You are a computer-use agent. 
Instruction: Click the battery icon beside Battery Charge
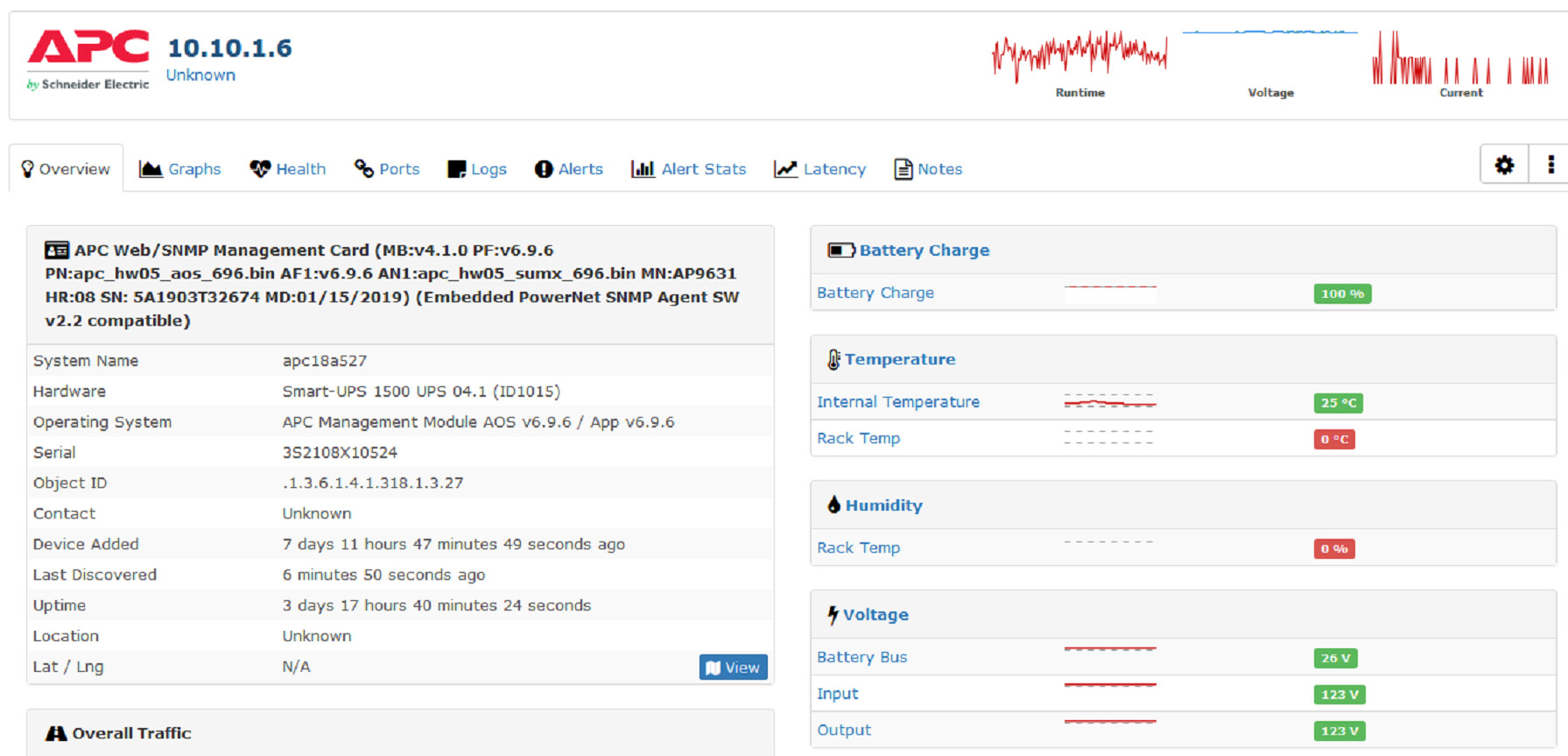841,251
